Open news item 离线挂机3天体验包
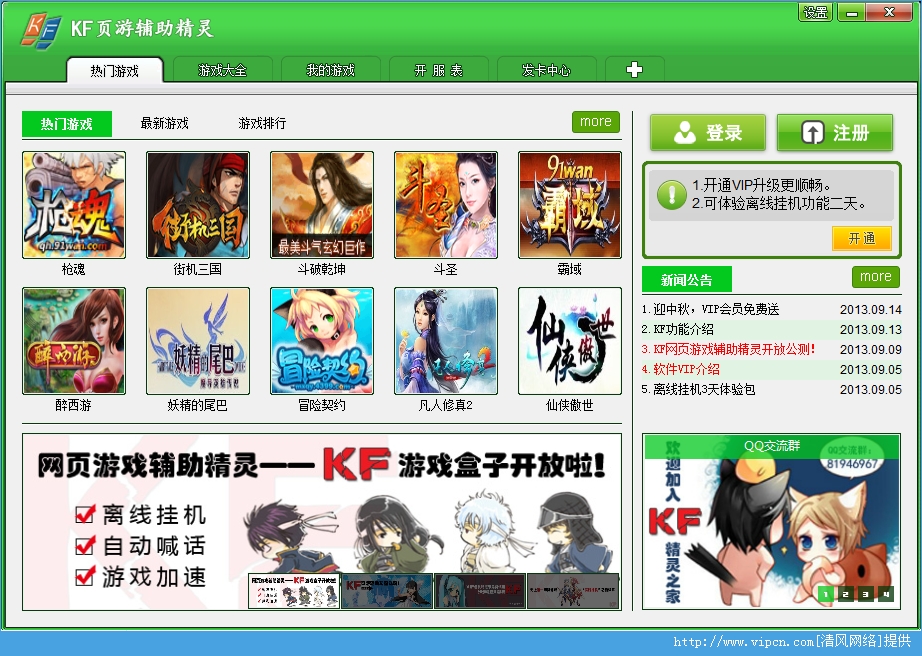The width and height of the screenshot is (922, 656). tap(704, 389)
